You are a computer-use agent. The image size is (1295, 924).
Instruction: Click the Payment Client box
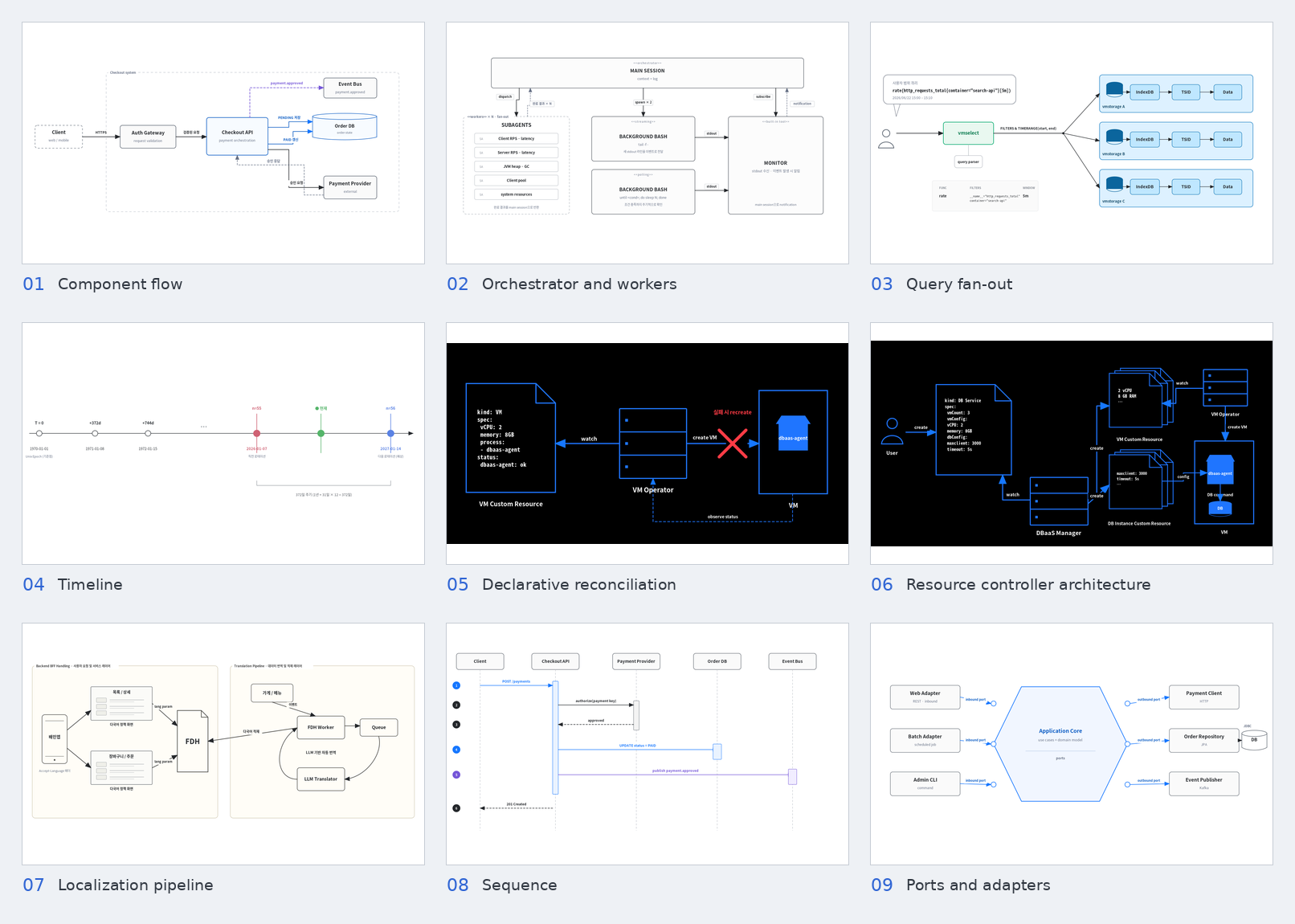(x=1203, y=697)
